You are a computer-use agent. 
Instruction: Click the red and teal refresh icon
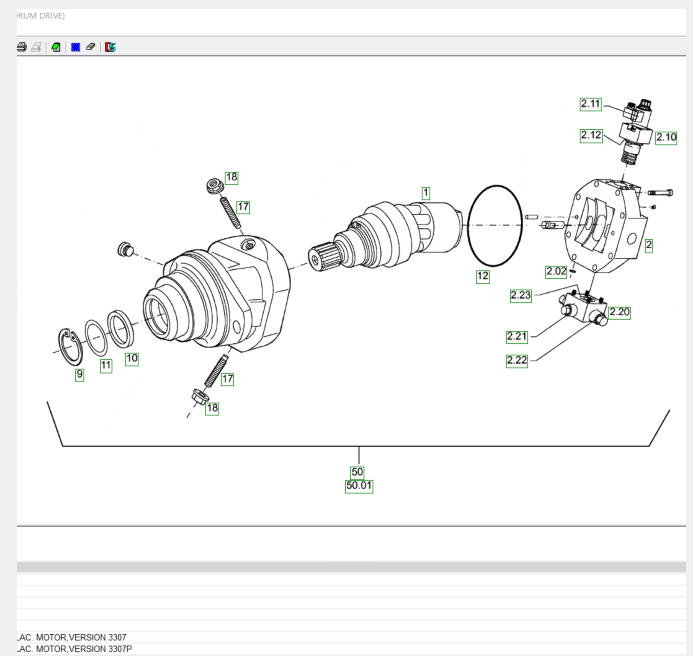(110, 47)
